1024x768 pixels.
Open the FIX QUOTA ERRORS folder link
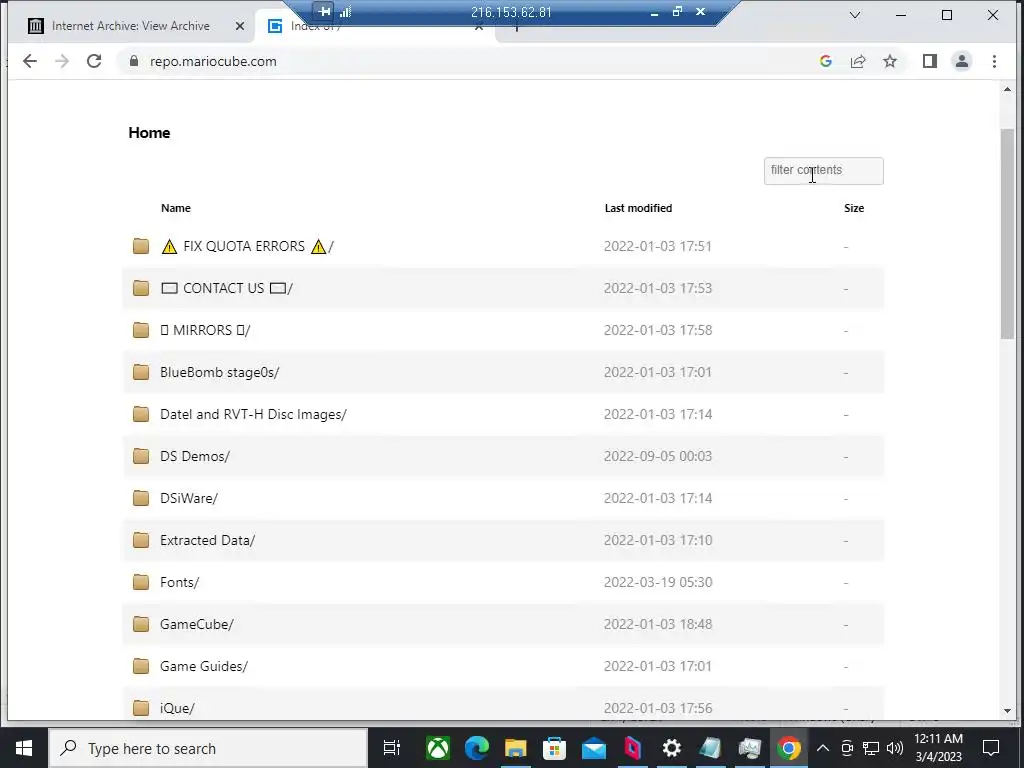(247, 246)
